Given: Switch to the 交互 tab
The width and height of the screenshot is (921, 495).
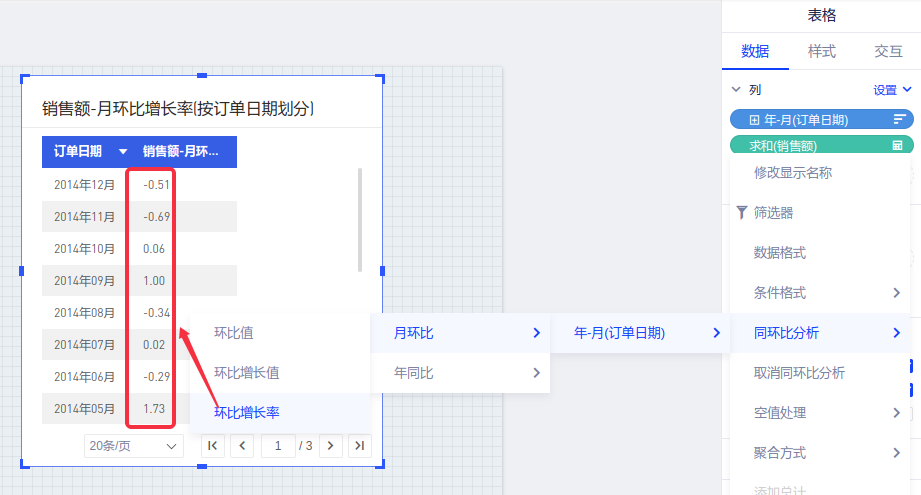Looking at the screenshot, I should (888, 52).
